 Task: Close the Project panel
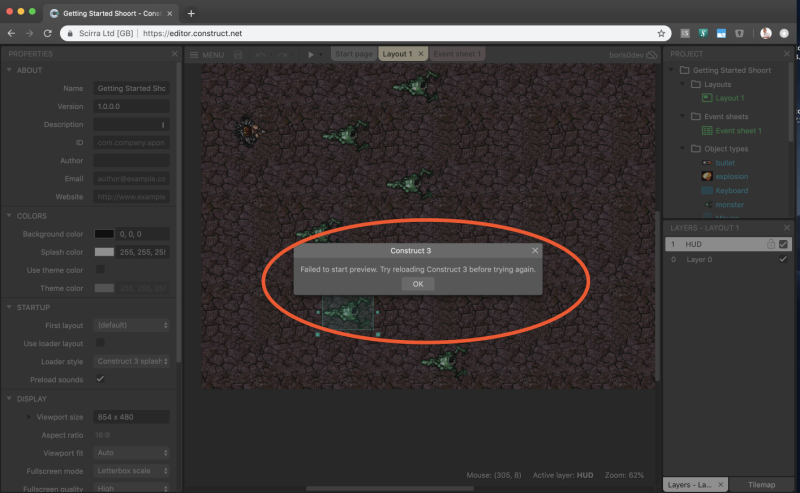(786, 54)
